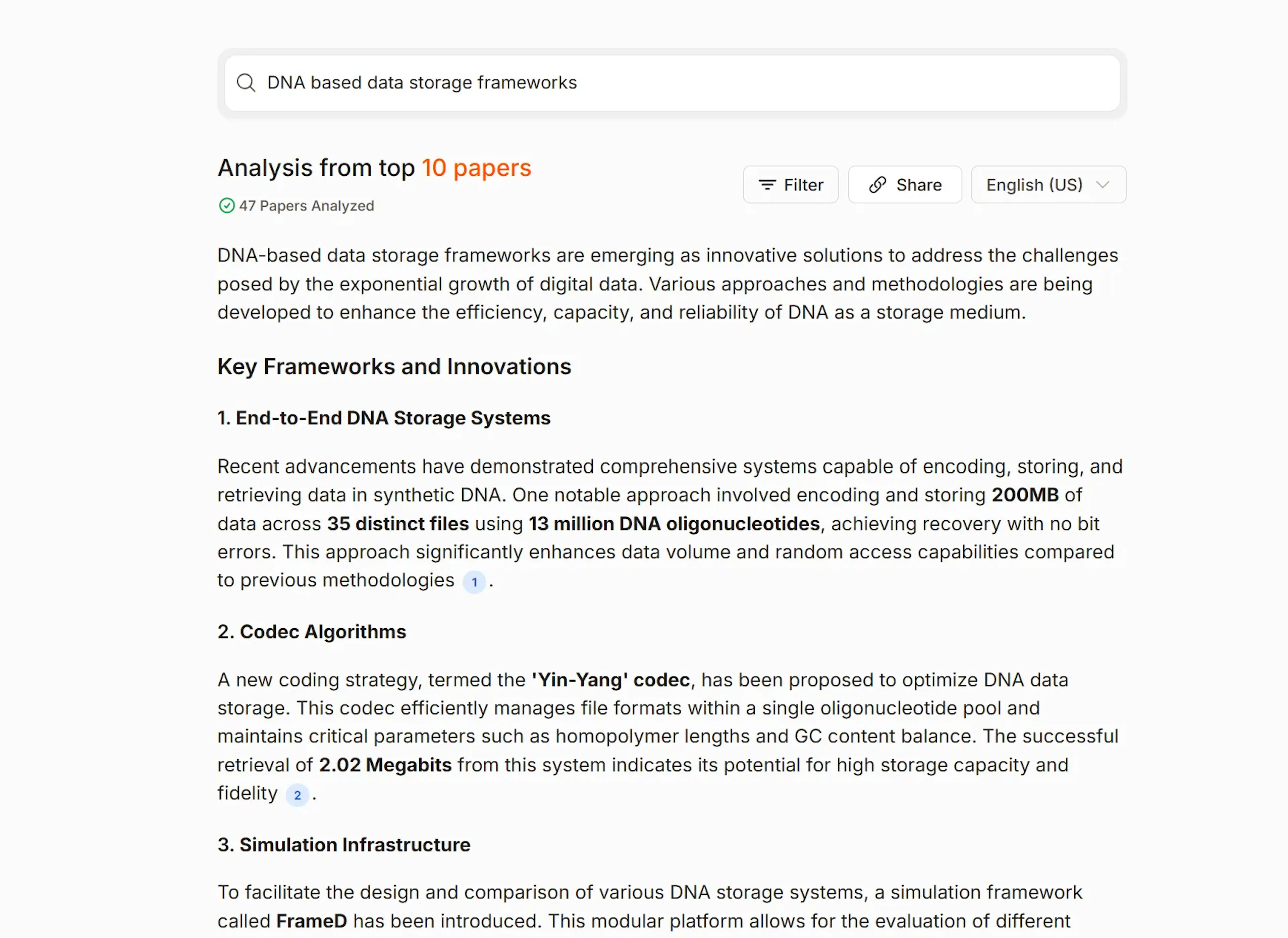
Task: Click the bold FrameD framework name
Action: (x=311, y=921)
